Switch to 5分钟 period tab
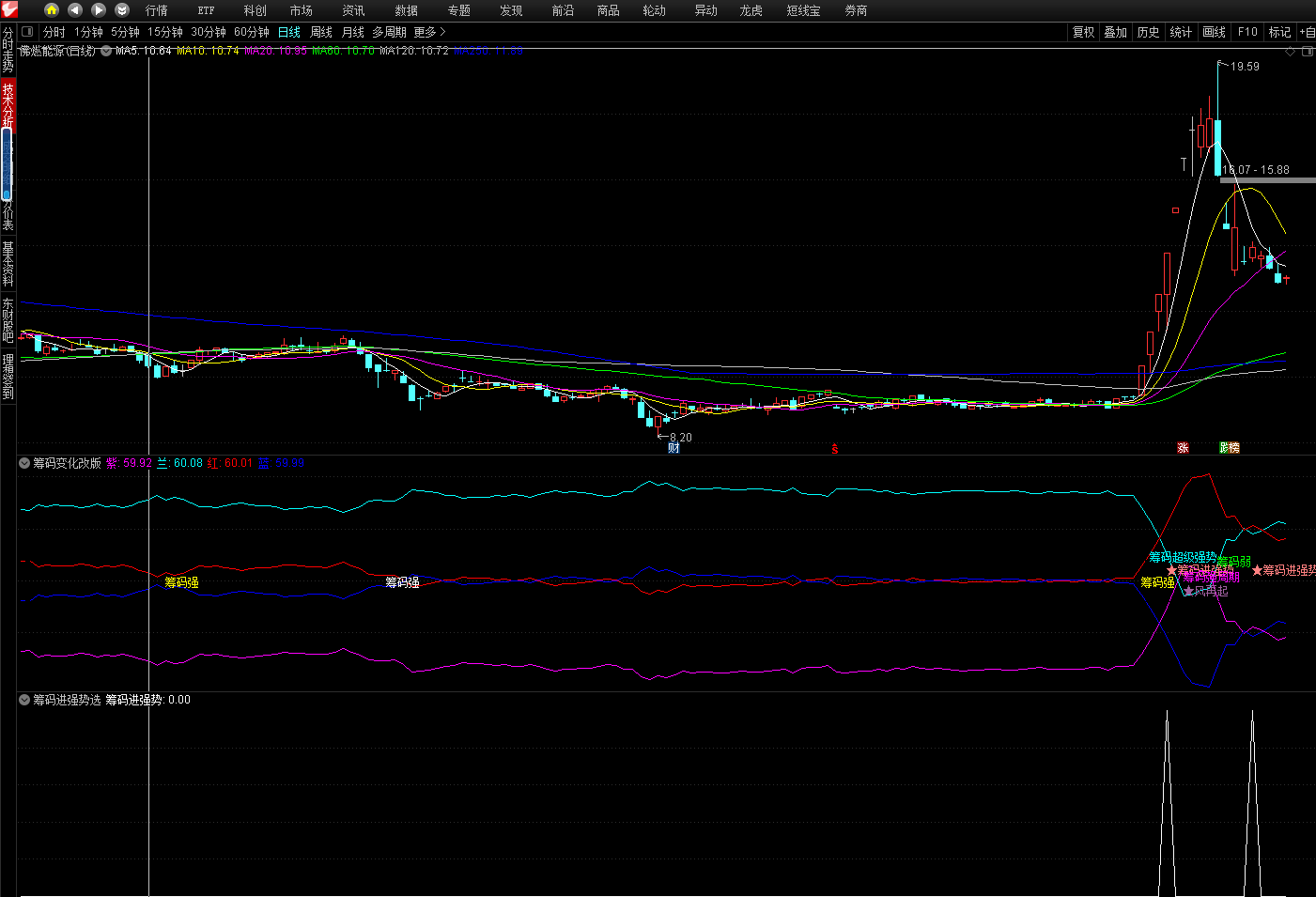The height and width of the screenshot is (897, 1316). (125, 32)
